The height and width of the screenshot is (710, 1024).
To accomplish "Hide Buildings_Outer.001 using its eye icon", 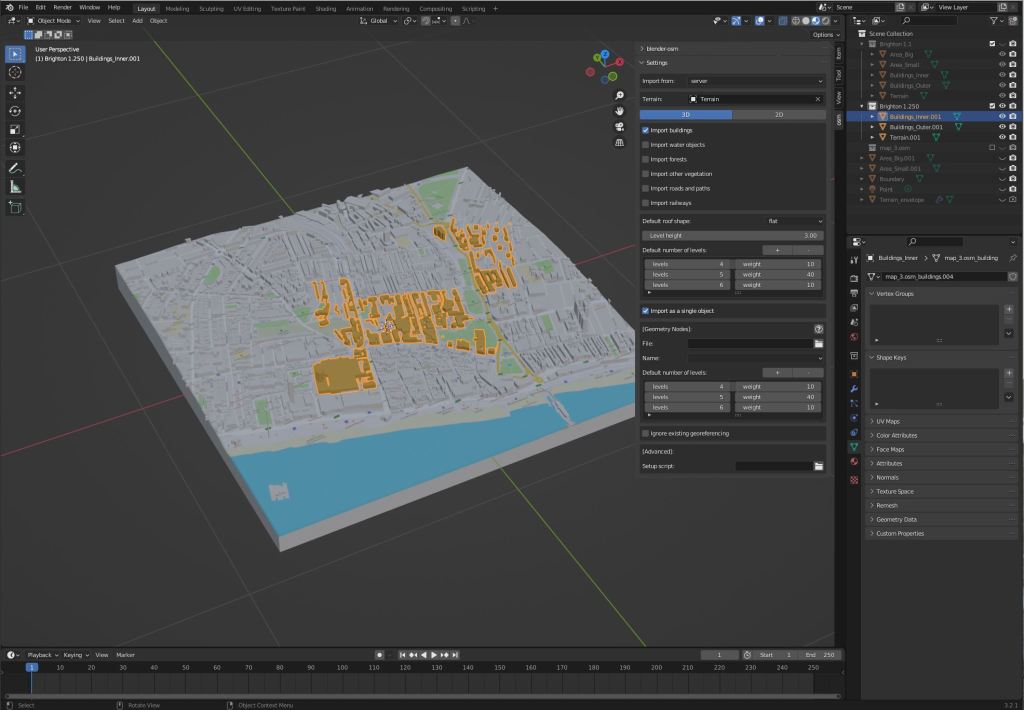I will click(x=1002, y=127).
